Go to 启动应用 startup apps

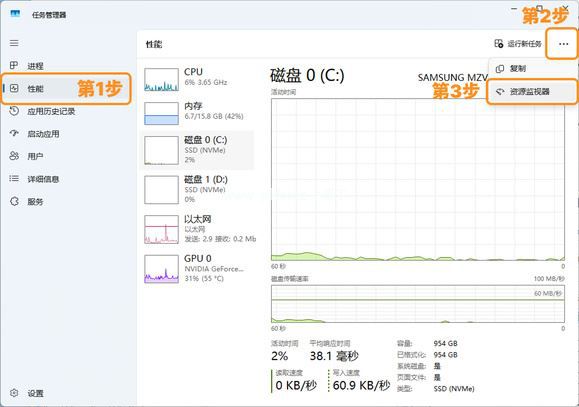click(43, 134)
